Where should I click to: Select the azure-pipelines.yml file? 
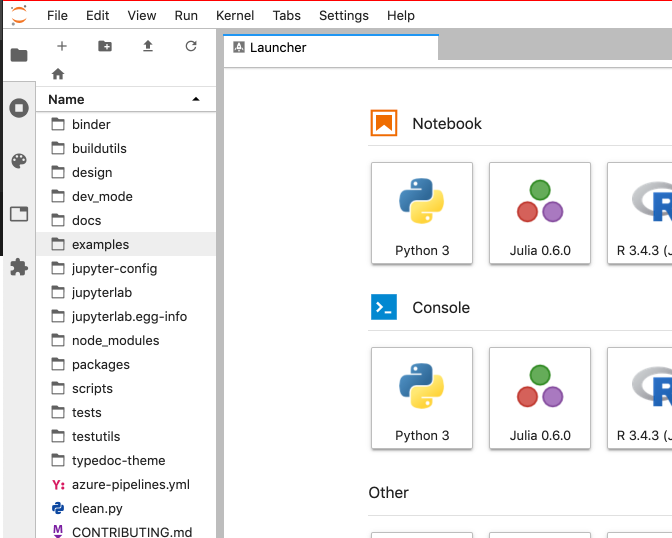pyautogui.click(x=126, y=484)
